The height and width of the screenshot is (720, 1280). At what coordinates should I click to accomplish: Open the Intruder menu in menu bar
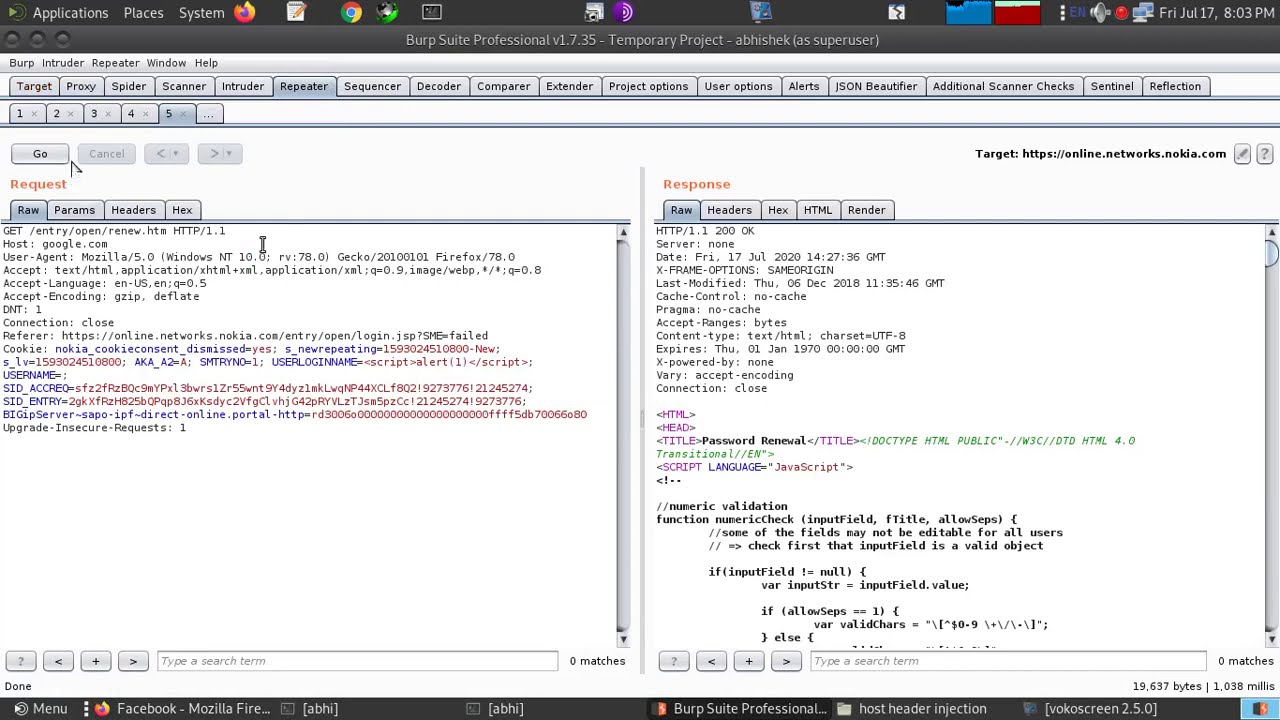pos(63,63)
